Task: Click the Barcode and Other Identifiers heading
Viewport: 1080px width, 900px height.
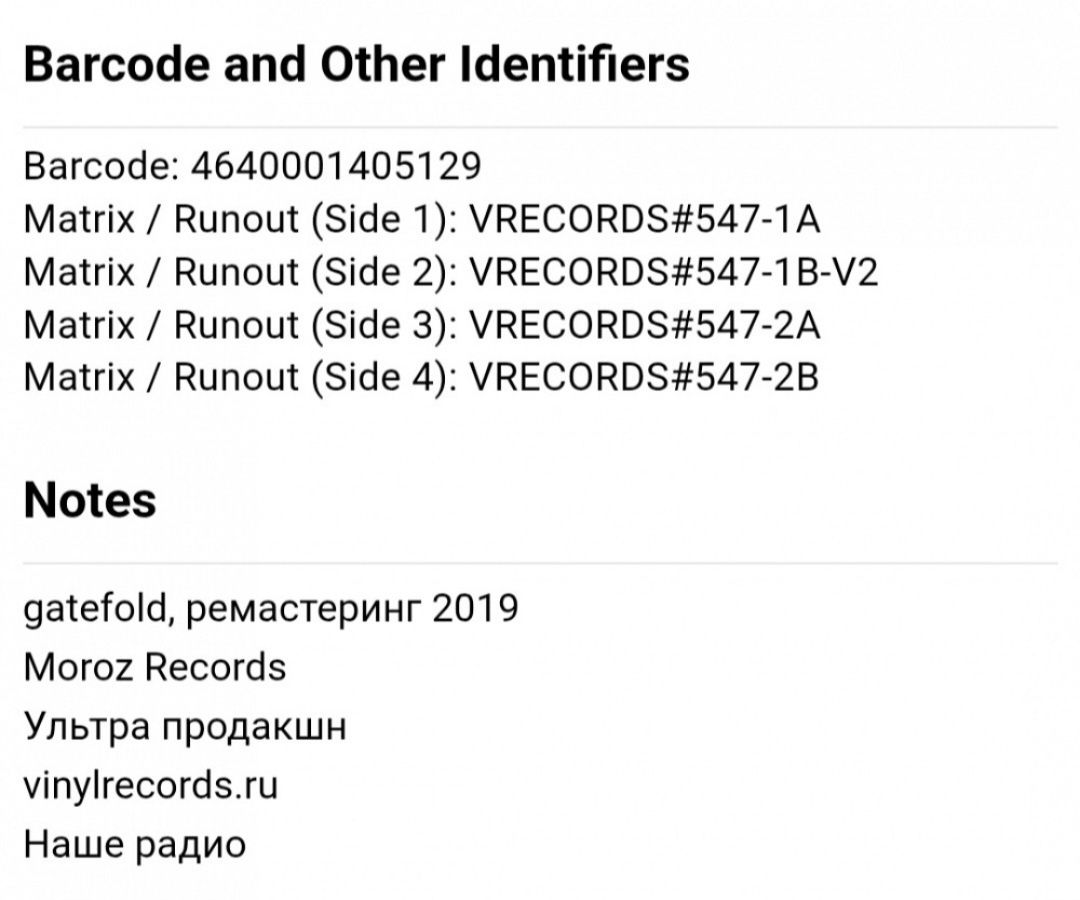Action: [x=356, y=65]
